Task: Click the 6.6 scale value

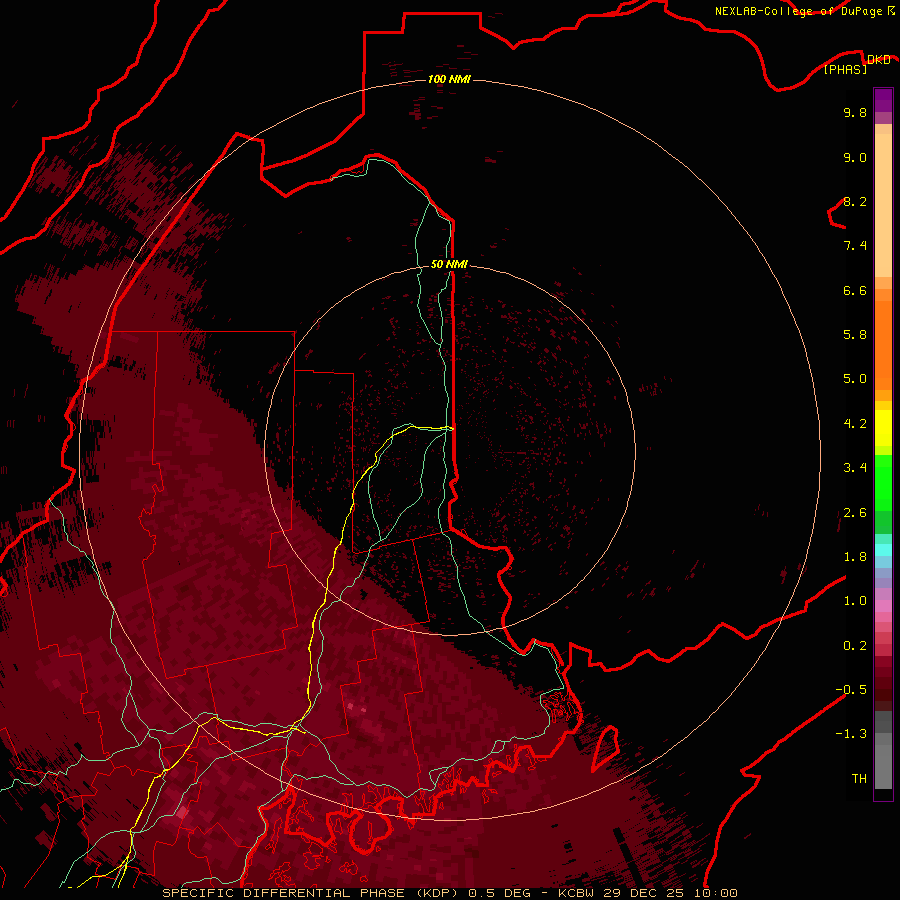Action: pyautogui.click(x=855, y=290)
